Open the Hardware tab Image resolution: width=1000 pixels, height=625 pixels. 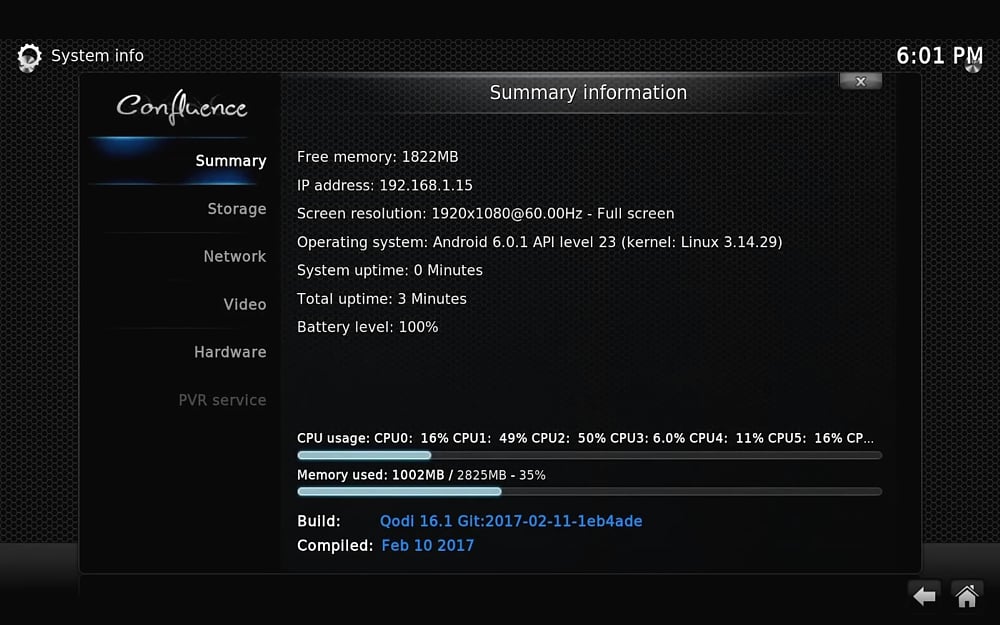[x=230, y=352]
